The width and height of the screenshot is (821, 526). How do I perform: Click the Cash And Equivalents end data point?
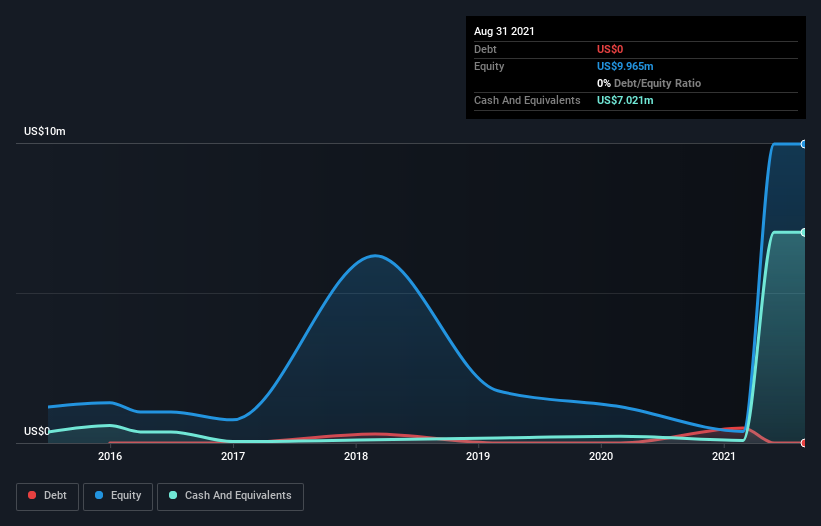804,232
